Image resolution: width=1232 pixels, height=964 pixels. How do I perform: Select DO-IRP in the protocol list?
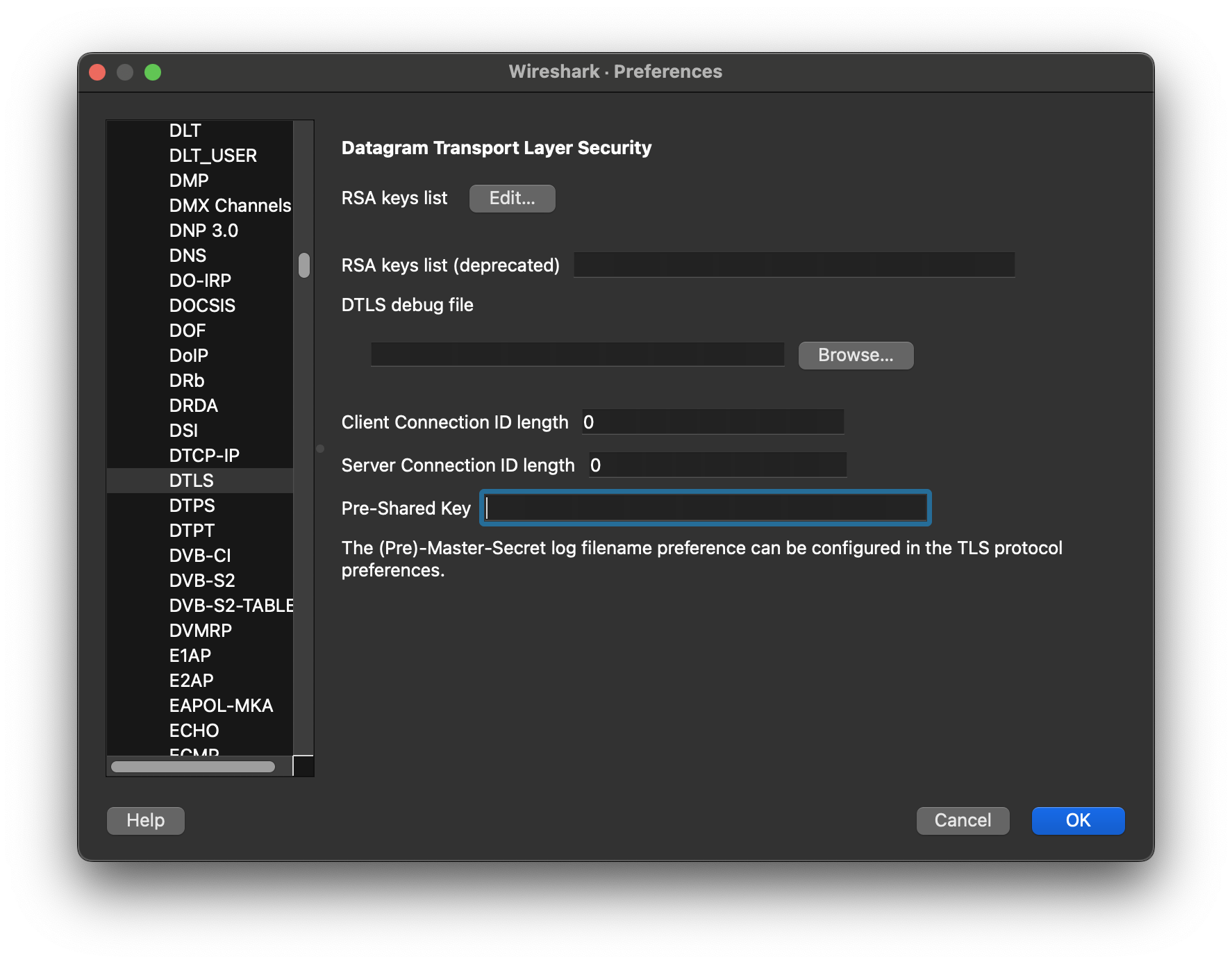point(200,281)
